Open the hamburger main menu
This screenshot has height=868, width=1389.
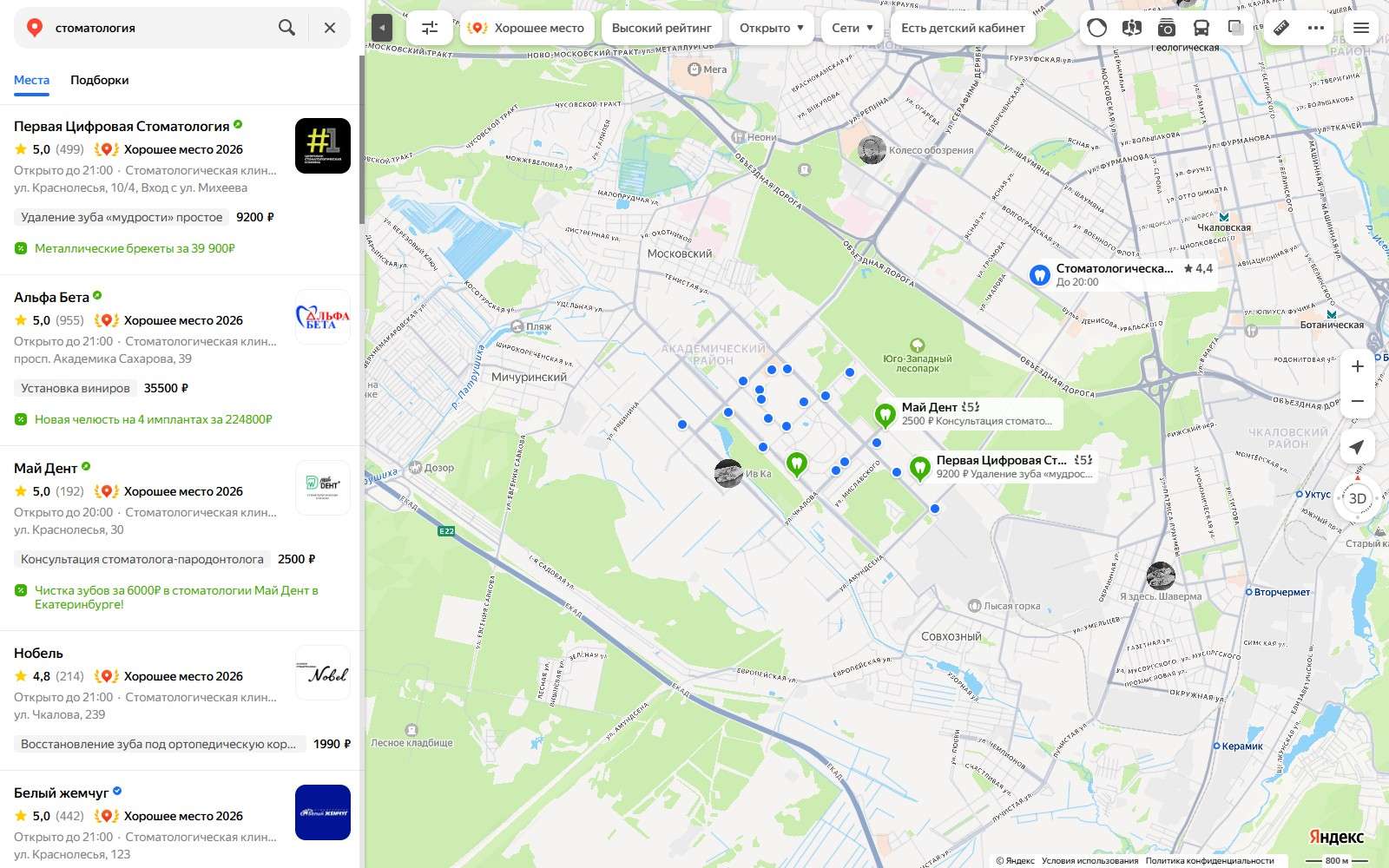[1361, 28]
